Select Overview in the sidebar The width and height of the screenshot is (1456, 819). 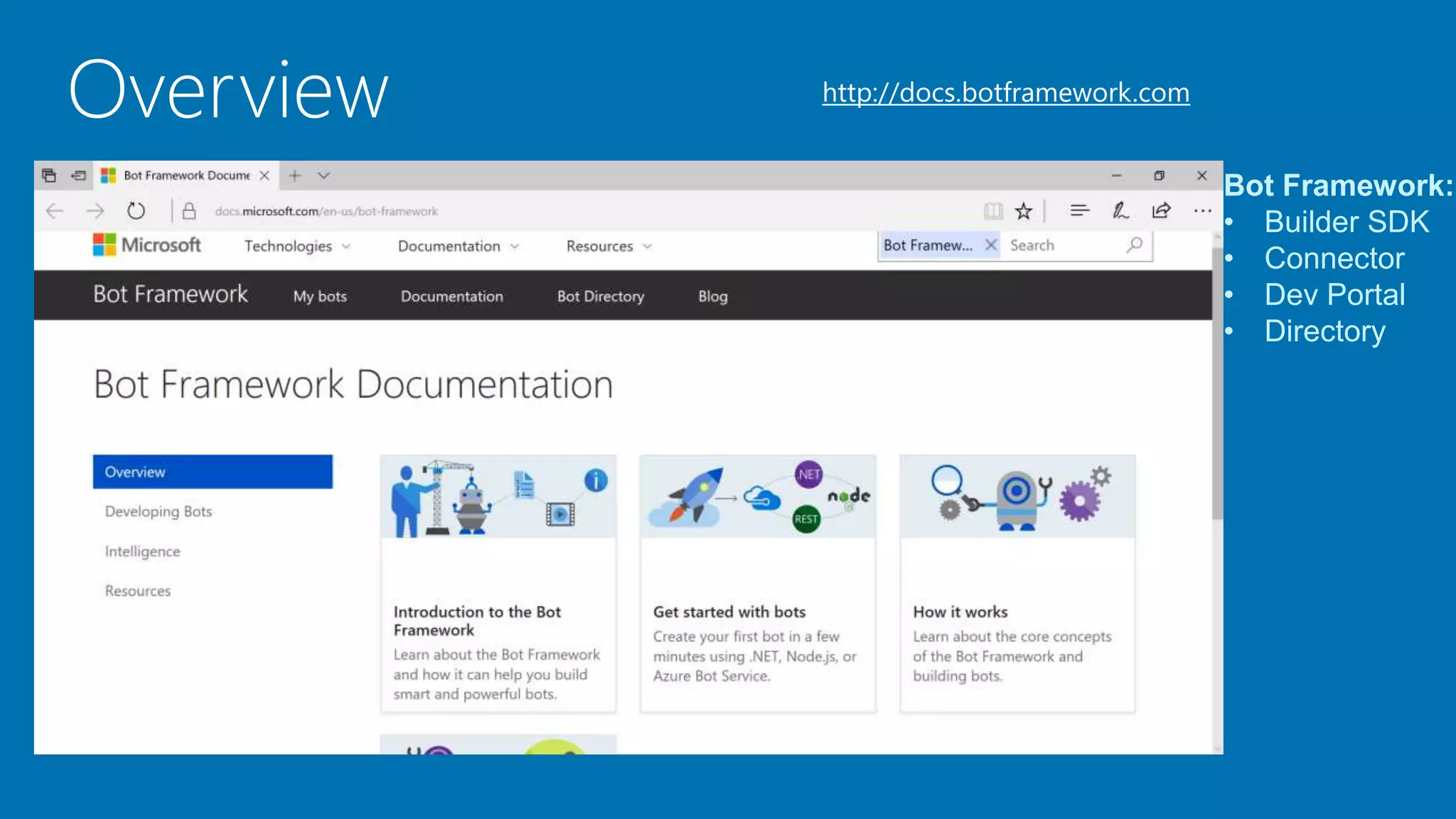[x=213, y=472]
